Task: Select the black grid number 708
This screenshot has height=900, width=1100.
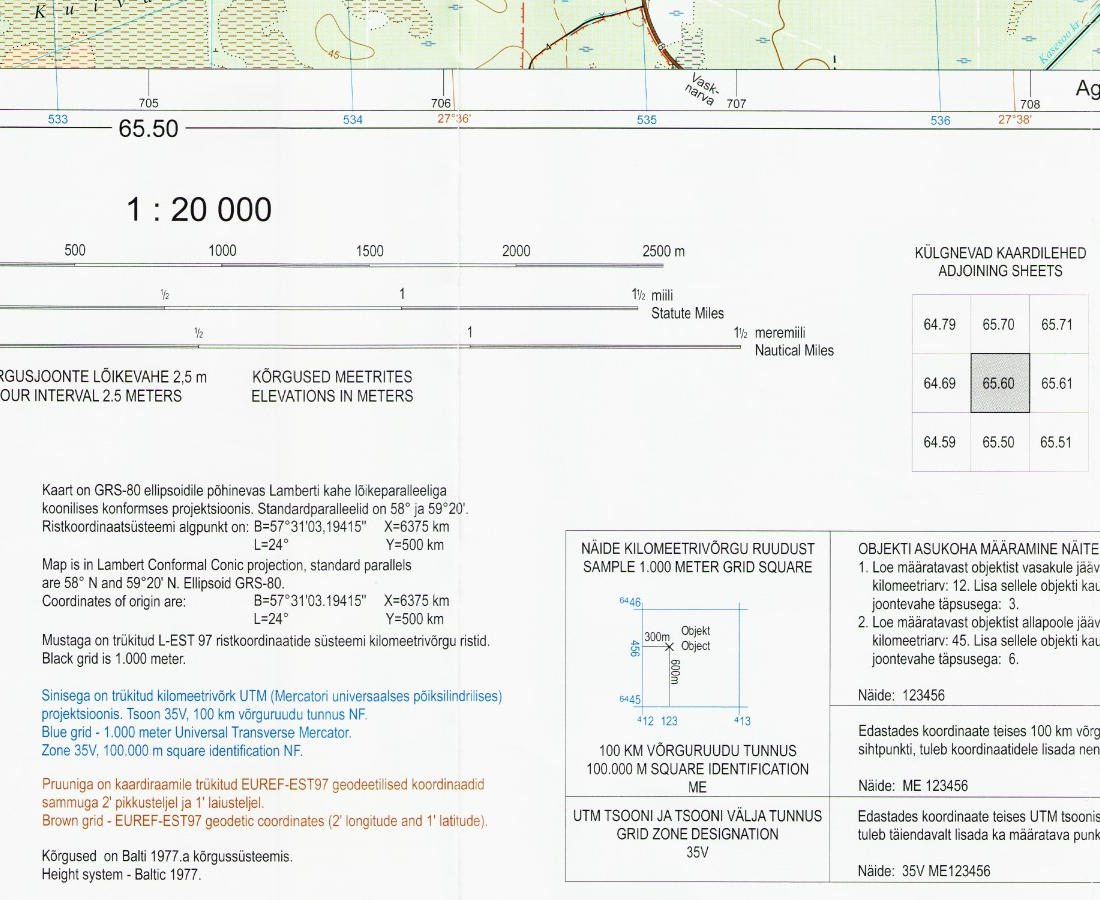Action: pos(1030,105)
